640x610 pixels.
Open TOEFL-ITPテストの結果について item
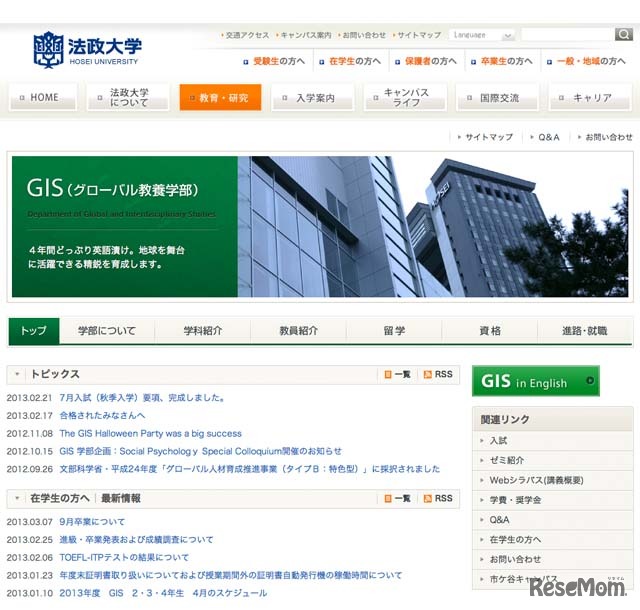coord(124,557)
